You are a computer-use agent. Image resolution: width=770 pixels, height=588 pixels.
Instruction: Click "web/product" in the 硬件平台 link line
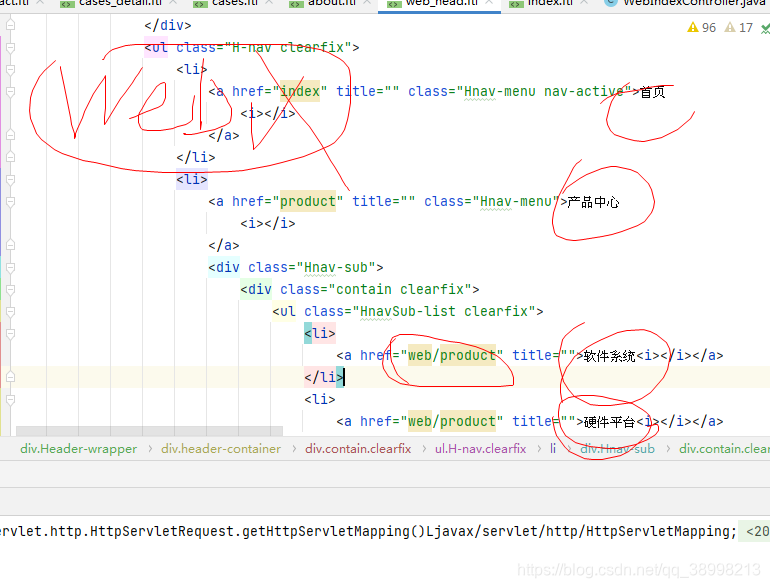click(452, 421)
